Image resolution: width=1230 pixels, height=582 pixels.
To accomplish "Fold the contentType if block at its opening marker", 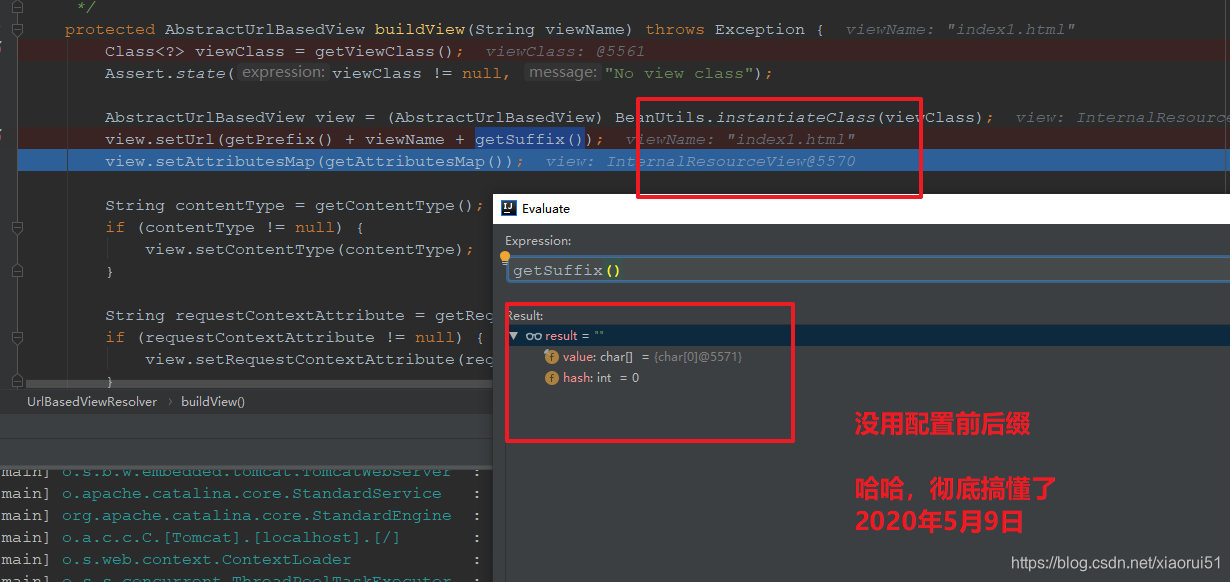I will point(17,228).
